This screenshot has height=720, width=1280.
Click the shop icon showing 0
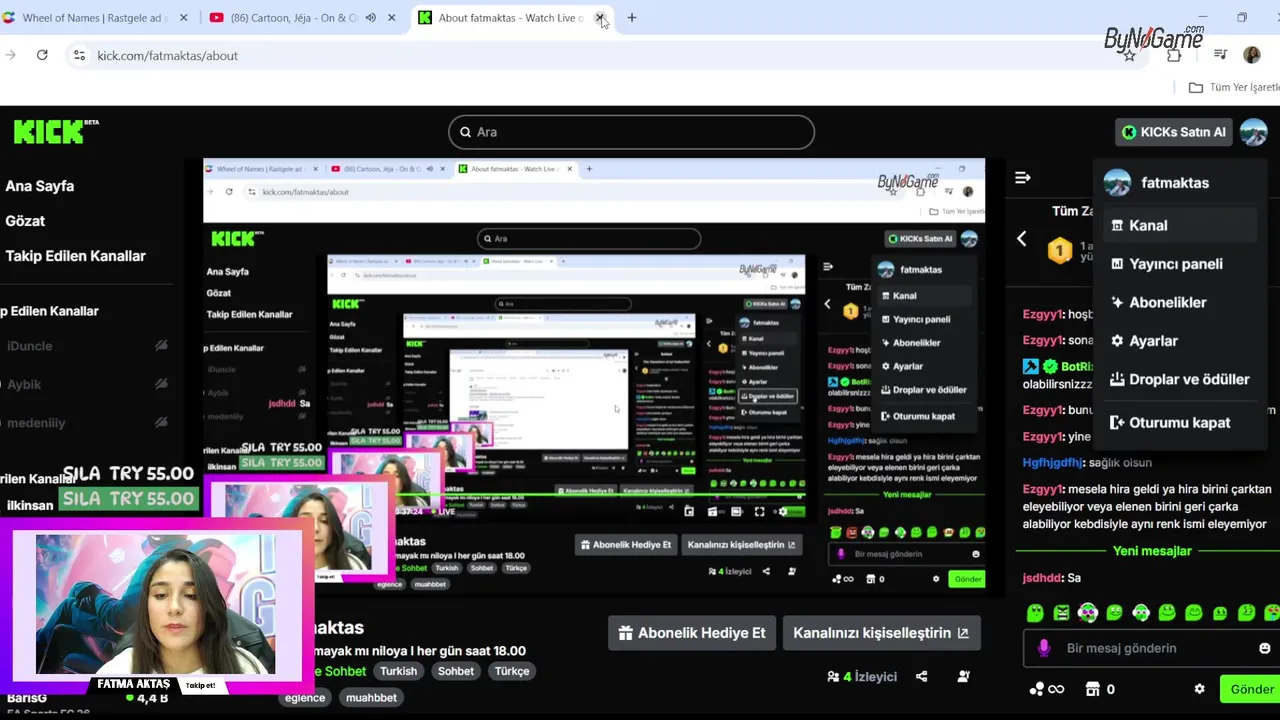tap(1100, 689)
